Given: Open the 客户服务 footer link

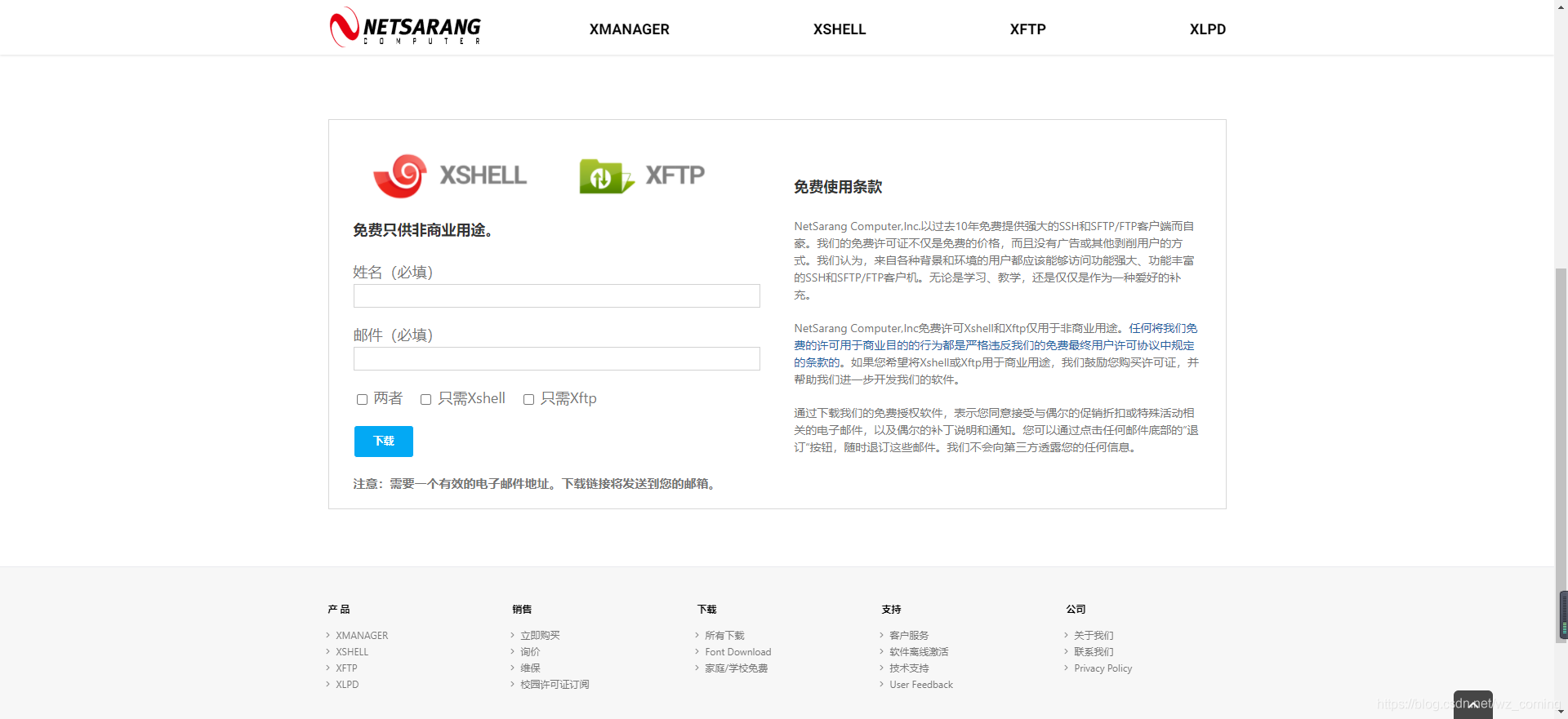Looking at the screenshot, I should [x=909, y=635].
